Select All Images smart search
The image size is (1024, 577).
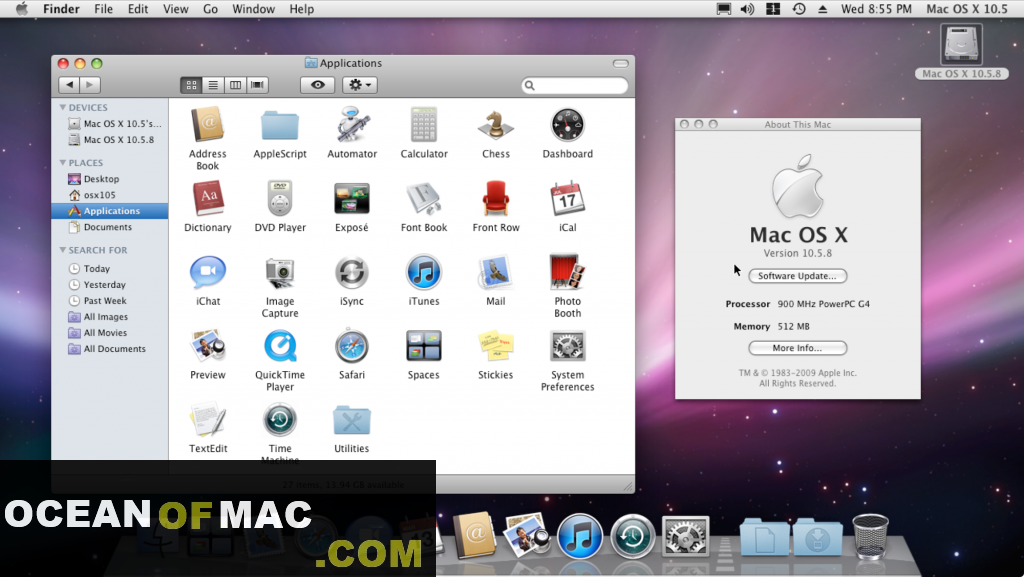pyautogui.click(x=110, y=317)
